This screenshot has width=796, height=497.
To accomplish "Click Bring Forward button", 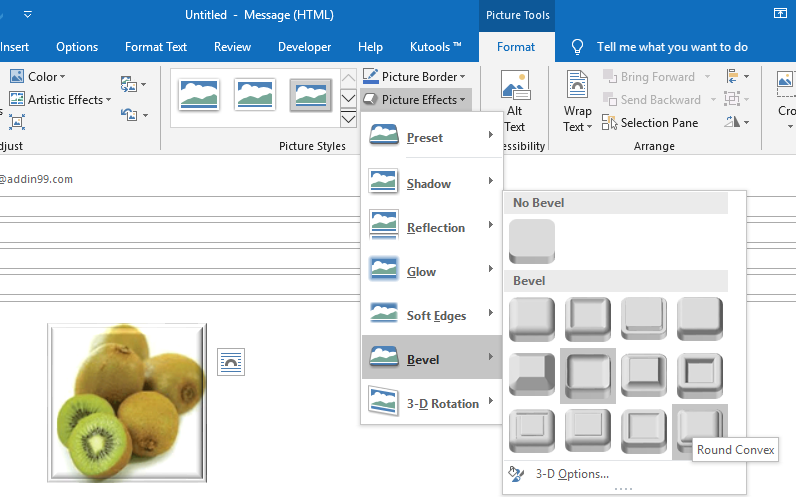I will pyautogui.click(x=649, y=77).
